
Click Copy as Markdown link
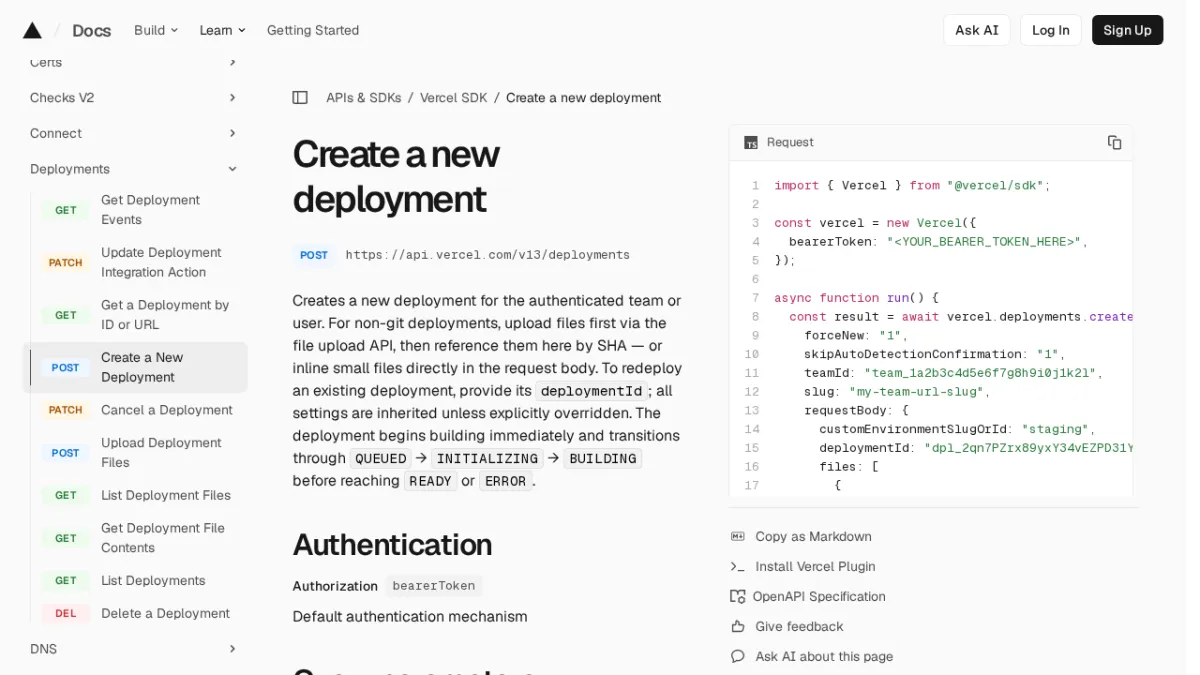(814, 536)
